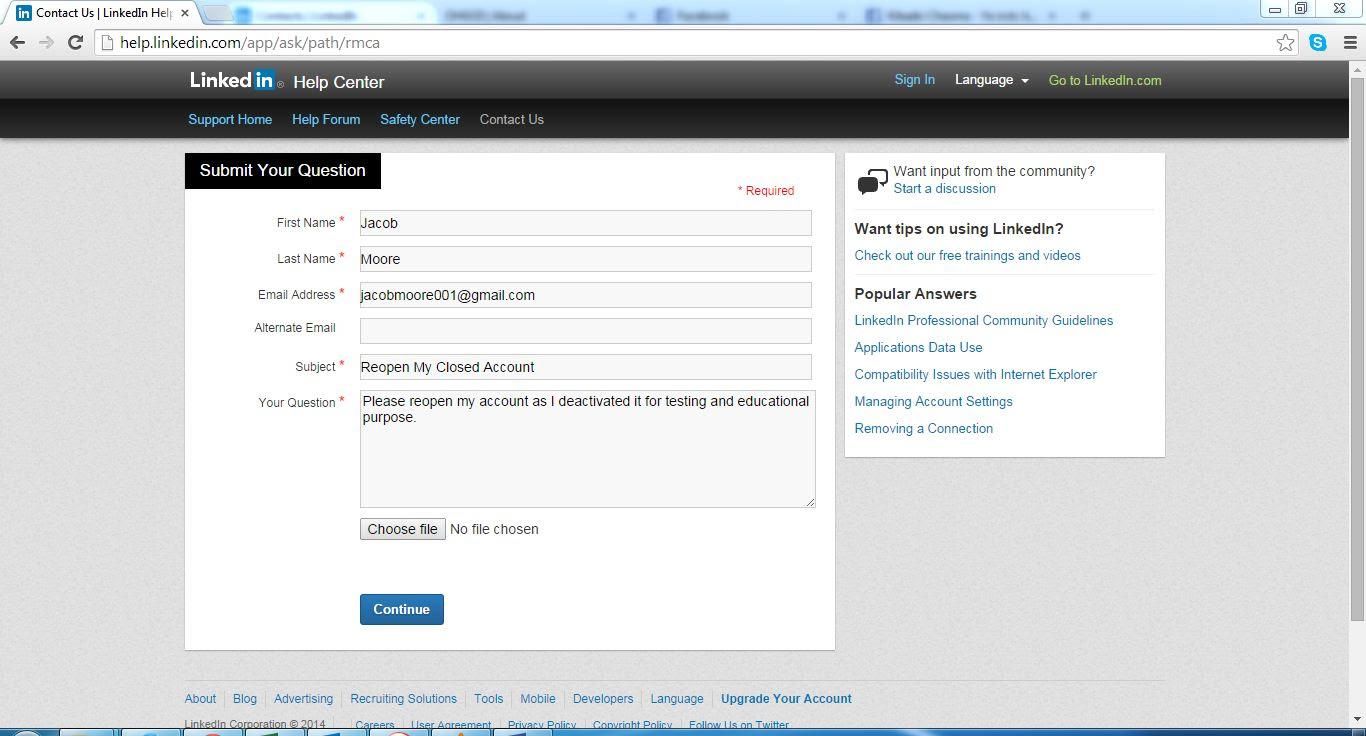Reload the current page
This screenshot has width=1366, height=736.
[x=76, y=42]
